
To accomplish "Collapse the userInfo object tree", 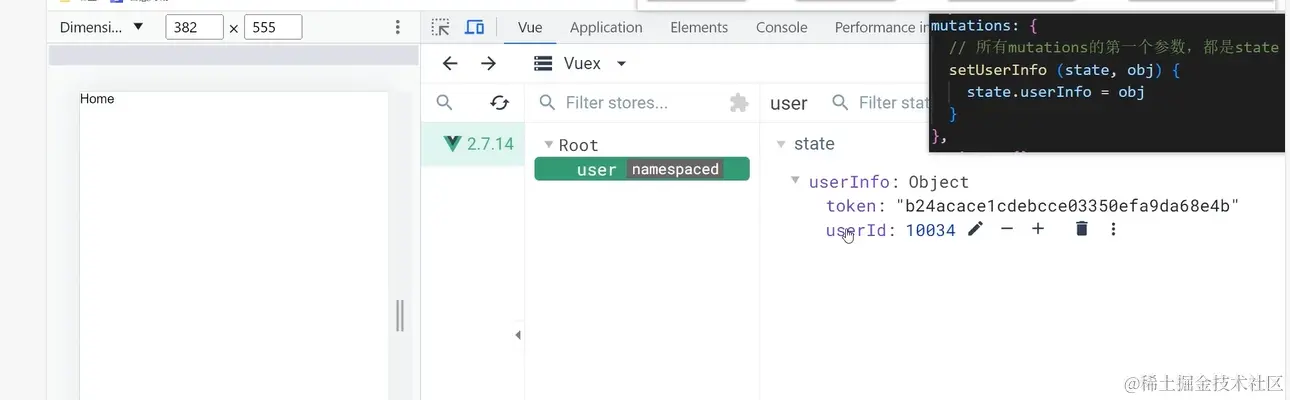I will tap(795, 181).
